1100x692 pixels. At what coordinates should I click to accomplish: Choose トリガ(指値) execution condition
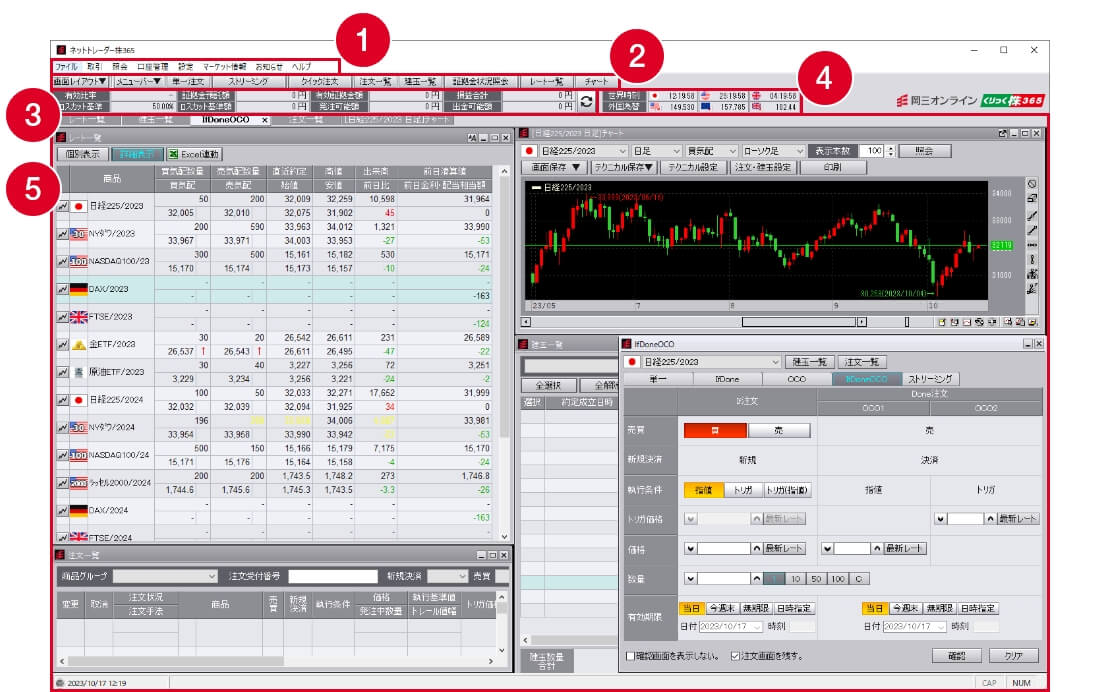tap(787, 491)
